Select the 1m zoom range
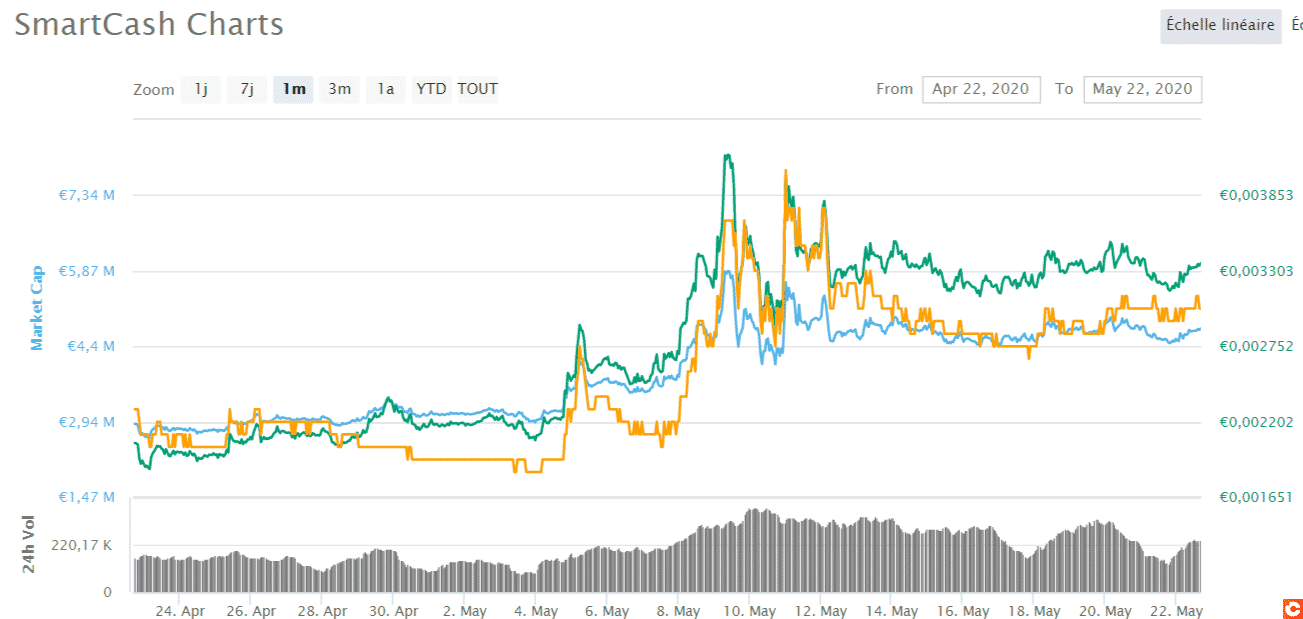Viewport: 1303px width, 619px height. pos(294,89)
